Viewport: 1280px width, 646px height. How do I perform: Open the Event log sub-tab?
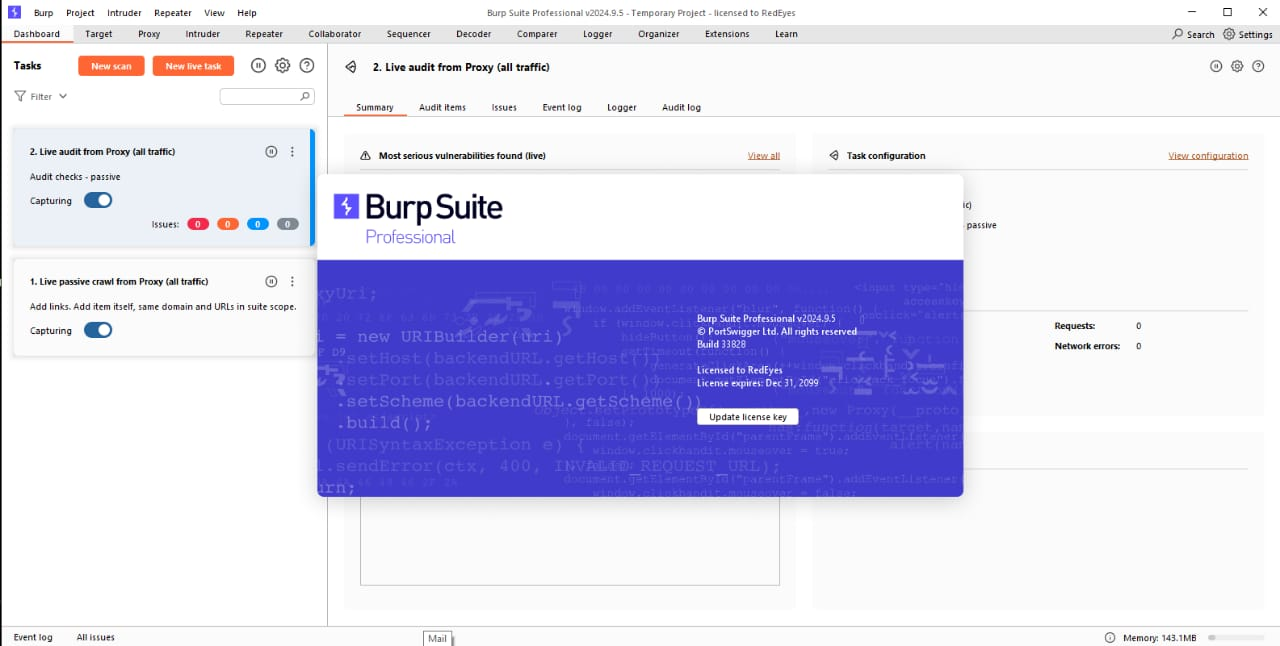click(x=562, y=107)
